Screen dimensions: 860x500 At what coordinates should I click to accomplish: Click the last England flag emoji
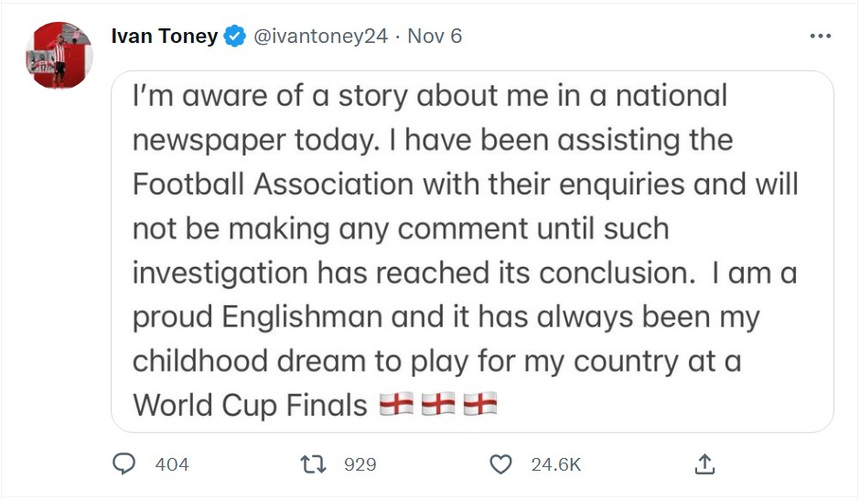tap(480, 404)
